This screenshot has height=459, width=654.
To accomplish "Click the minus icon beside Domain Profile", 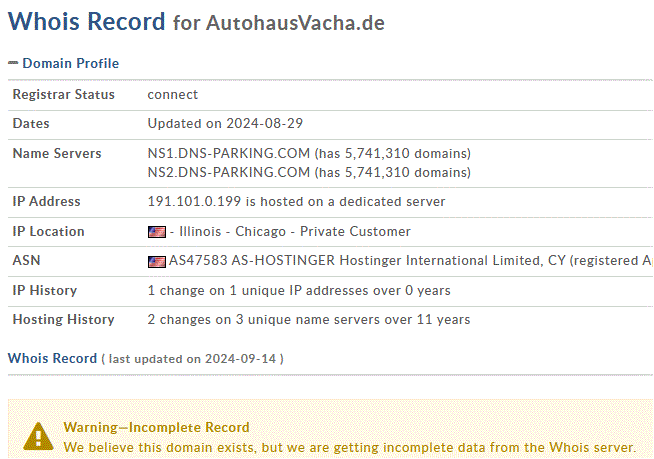I will [13, 63].
